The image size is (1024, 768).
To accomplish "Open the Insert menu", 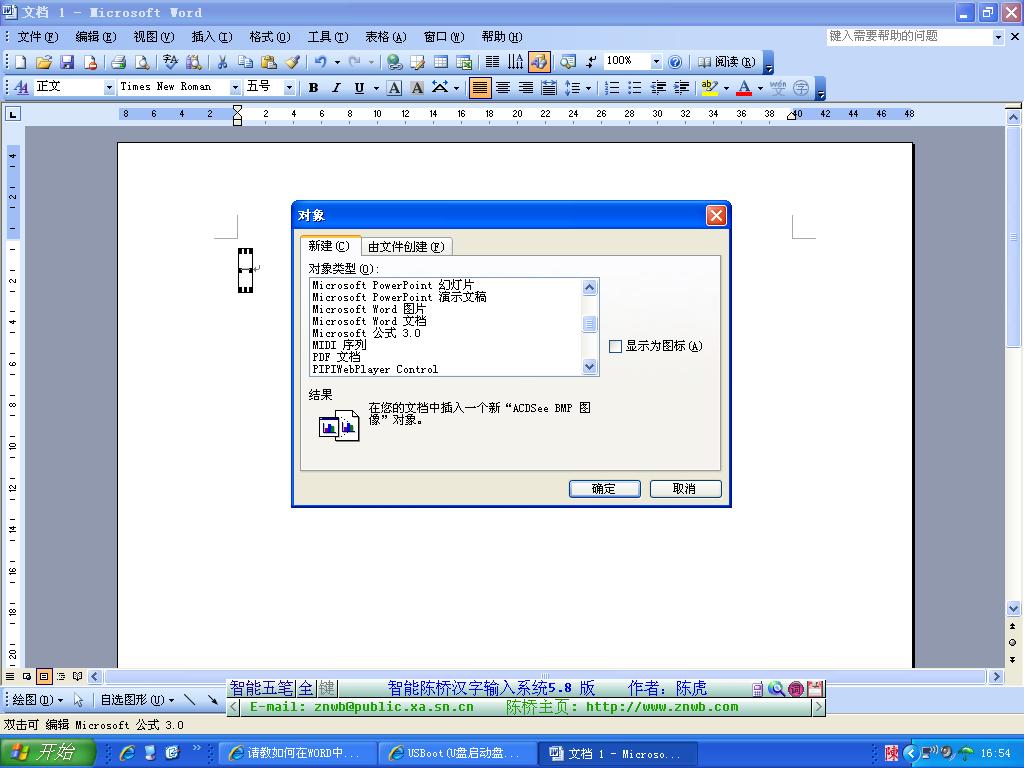I will 212,37.
